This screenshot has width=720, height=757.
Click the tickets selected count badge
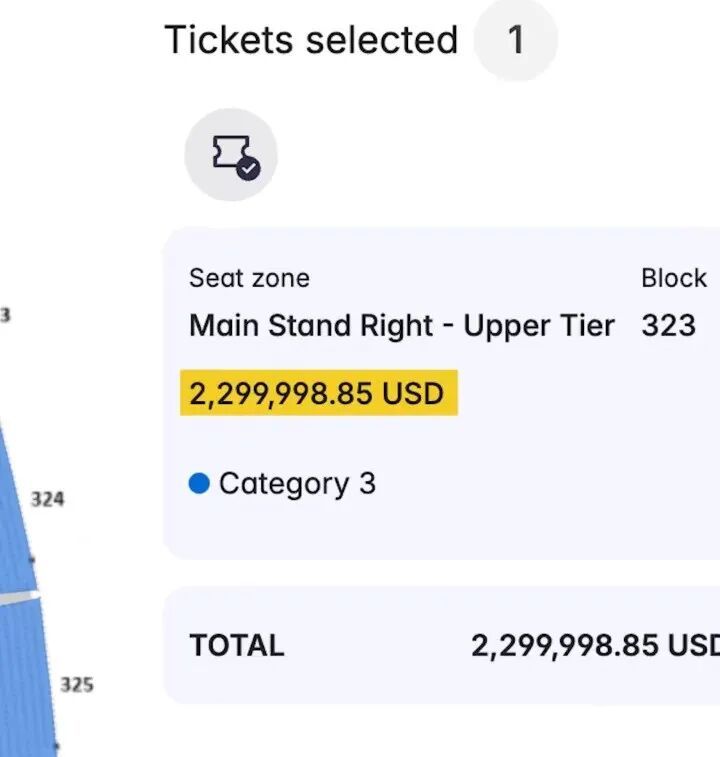[515, 41]
